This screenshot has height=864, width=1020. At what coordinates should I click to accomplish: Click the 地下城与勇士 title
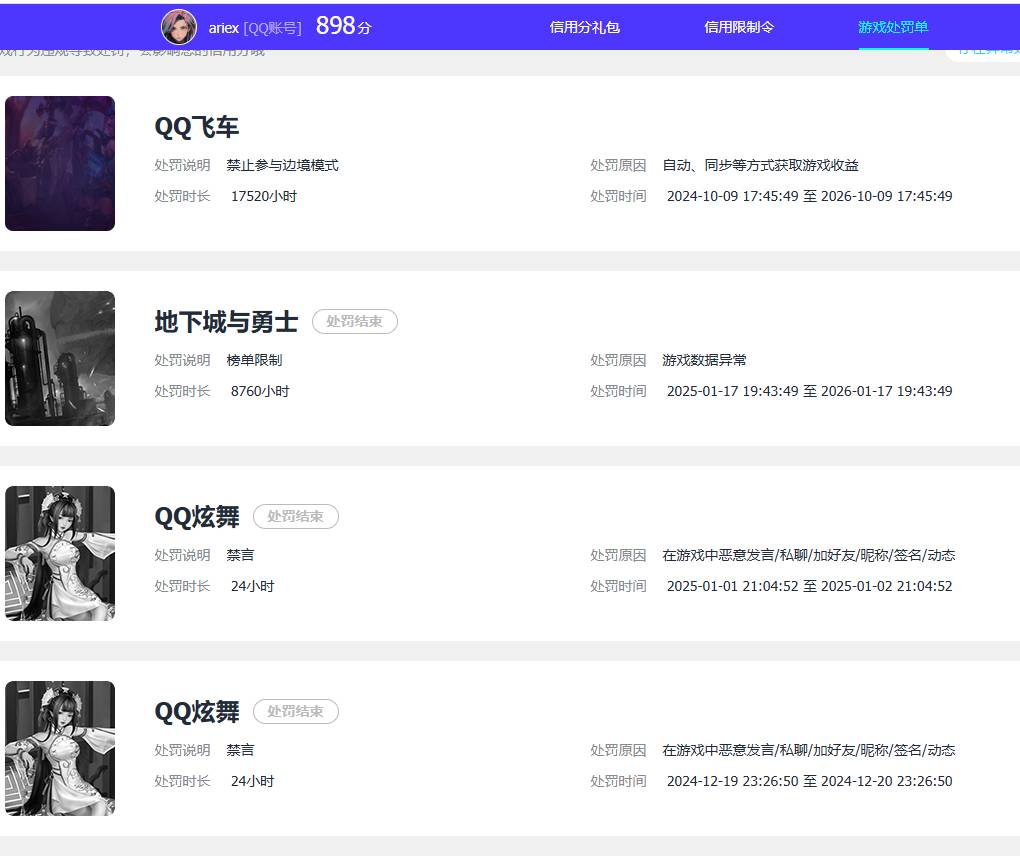(x=226, y=322)
